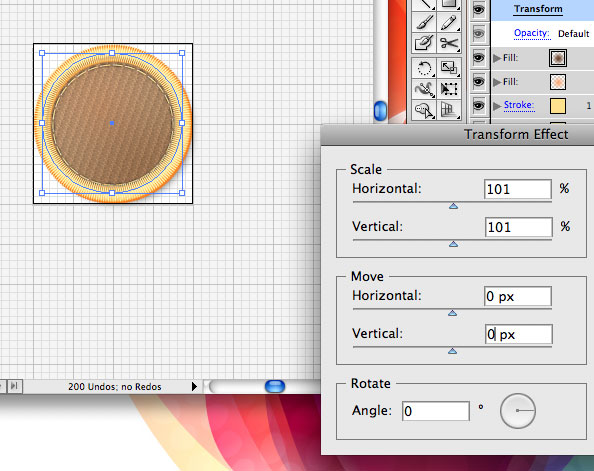Expand the Stroke attribute triangle
This screenshot has height=471, width=594.
(x=497, y=106)
